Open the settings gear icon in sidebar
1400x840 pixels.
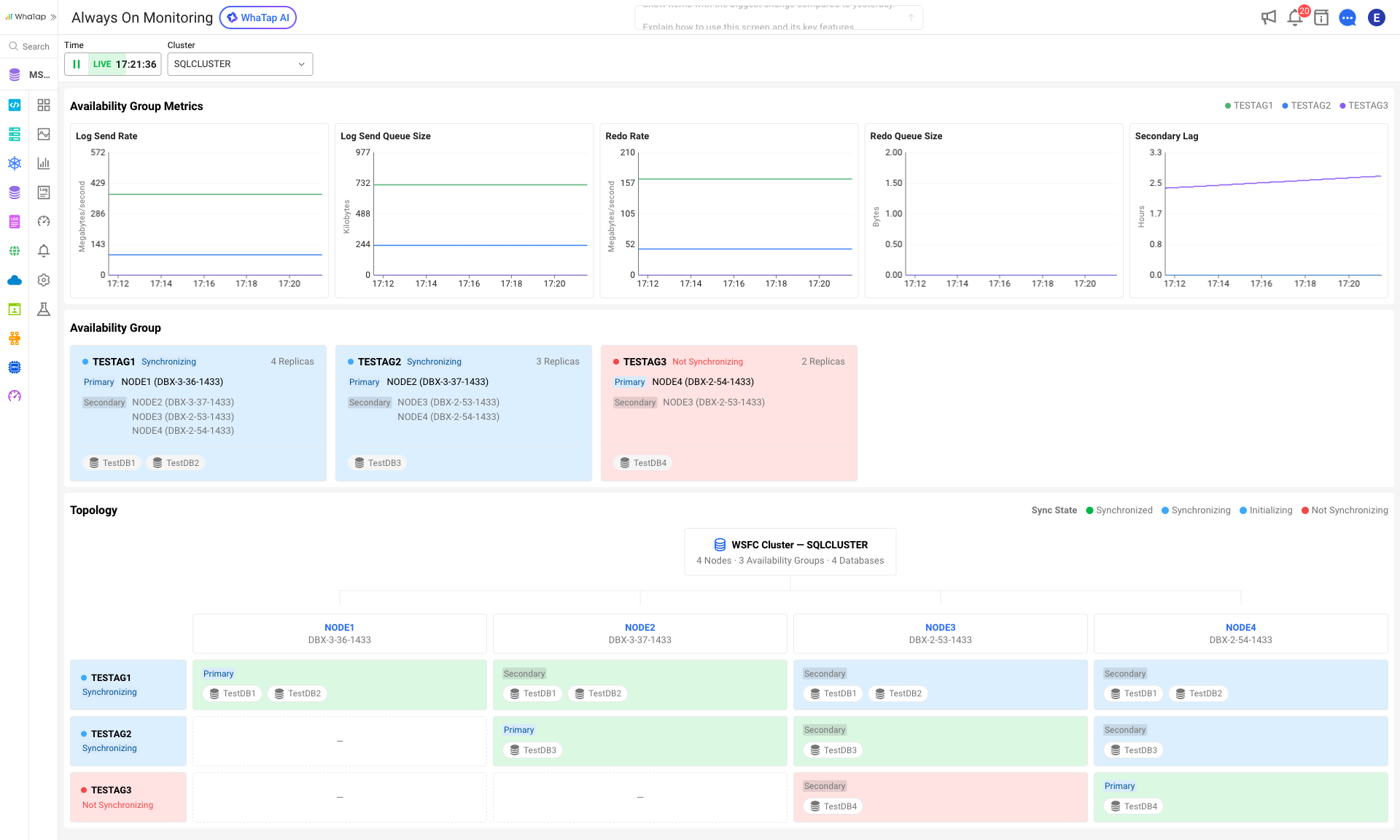pyautogui.click(x=44, y=280)
